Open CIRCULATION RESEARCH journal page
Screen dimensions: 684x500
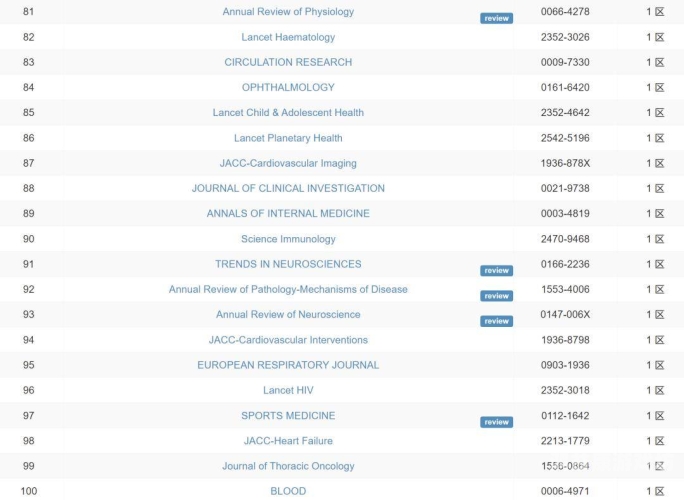tap(288, 62)
